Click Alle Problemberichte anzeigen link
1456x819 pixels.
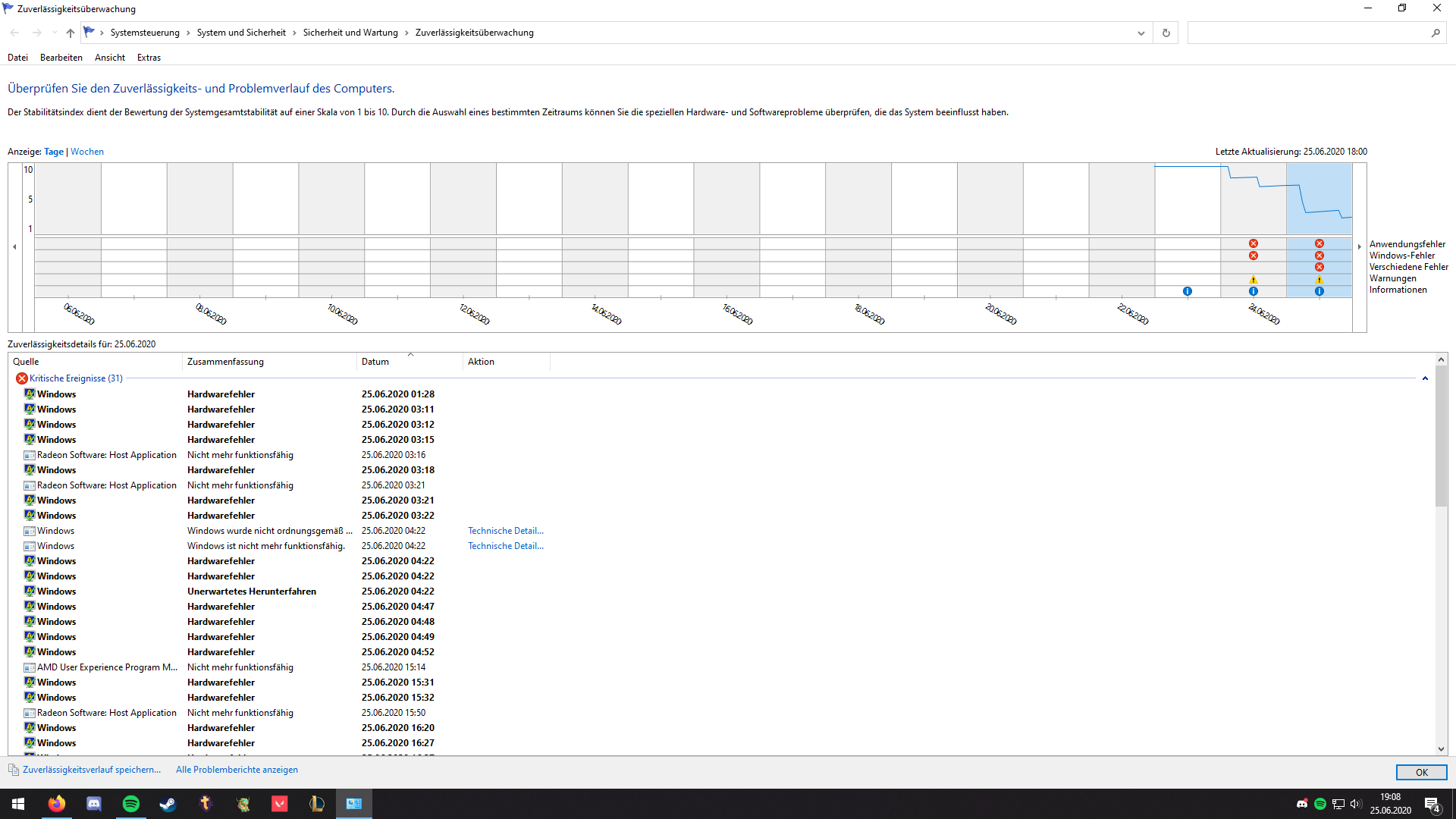(x=237, y=770)
